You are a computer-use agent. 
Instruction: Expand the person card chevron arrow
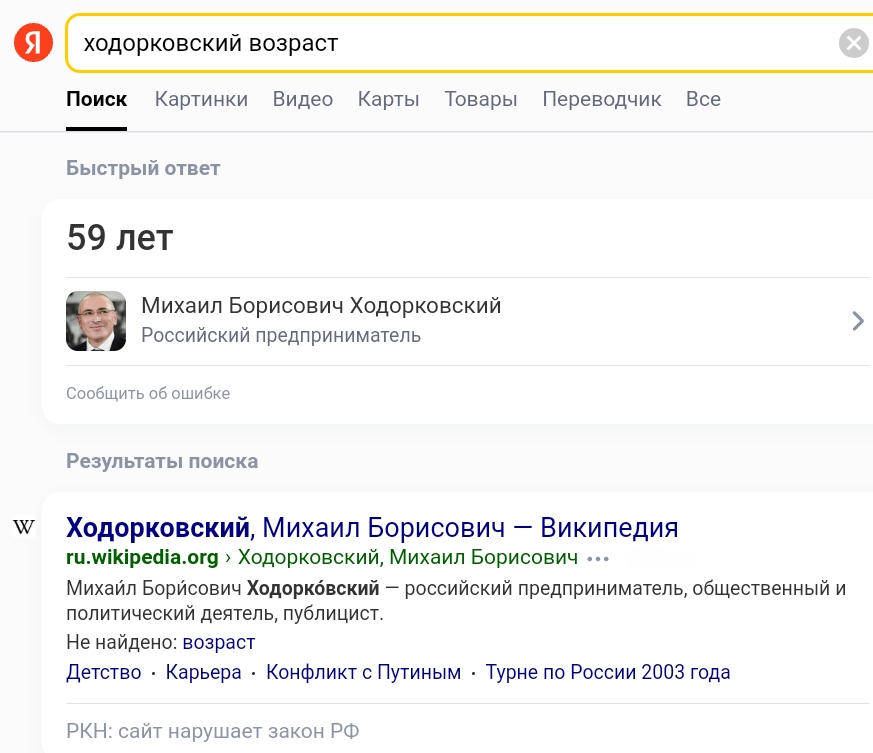pyautogui.click(x=857, y=321)
